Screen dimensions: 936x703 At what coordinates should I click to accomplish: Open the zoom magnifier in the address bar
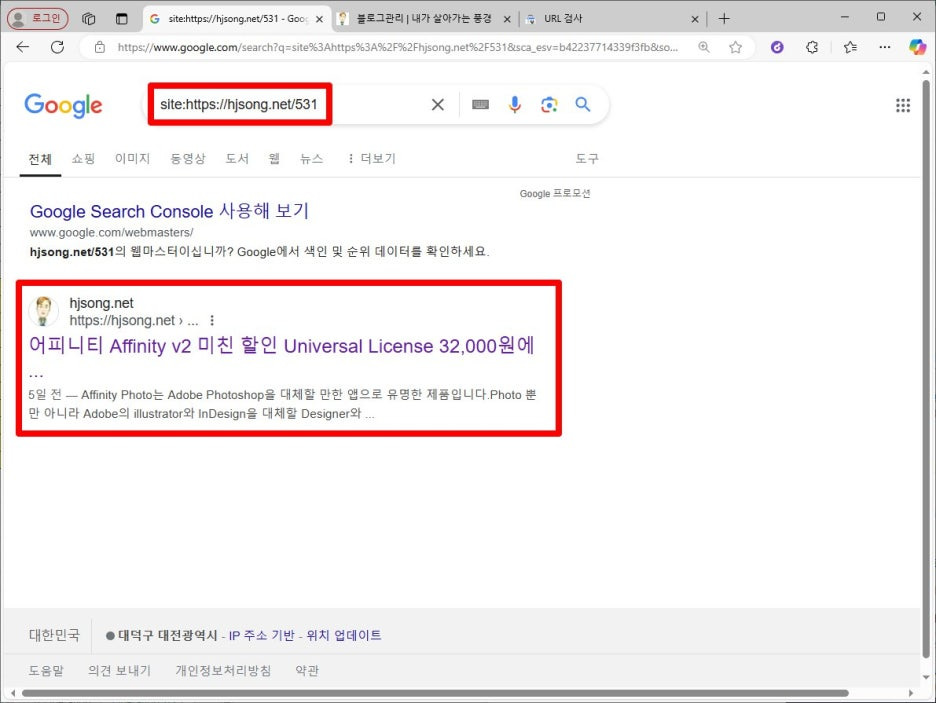(704, 47)
